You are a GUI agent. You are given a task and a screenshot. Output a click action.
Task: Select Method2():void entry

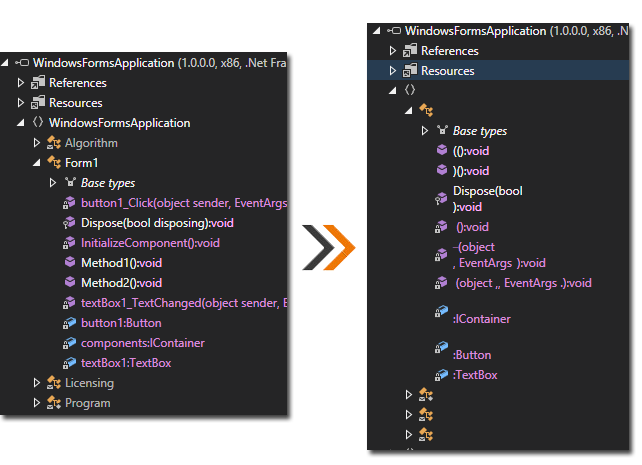(x=121, y=283)
